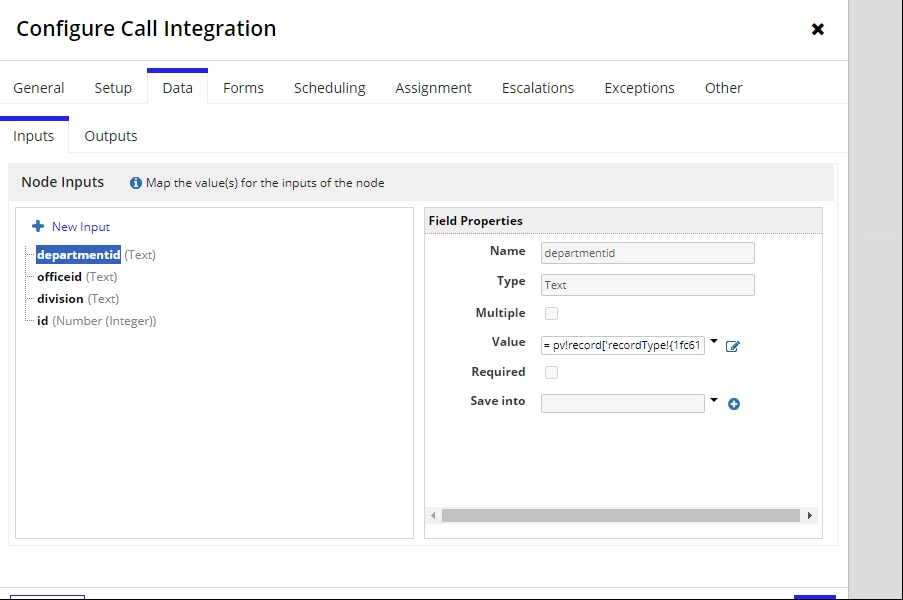The width and height of the screenshot is (903, 600).
Task: Select the Inputs sub-tab
Action: coord(33,136)
